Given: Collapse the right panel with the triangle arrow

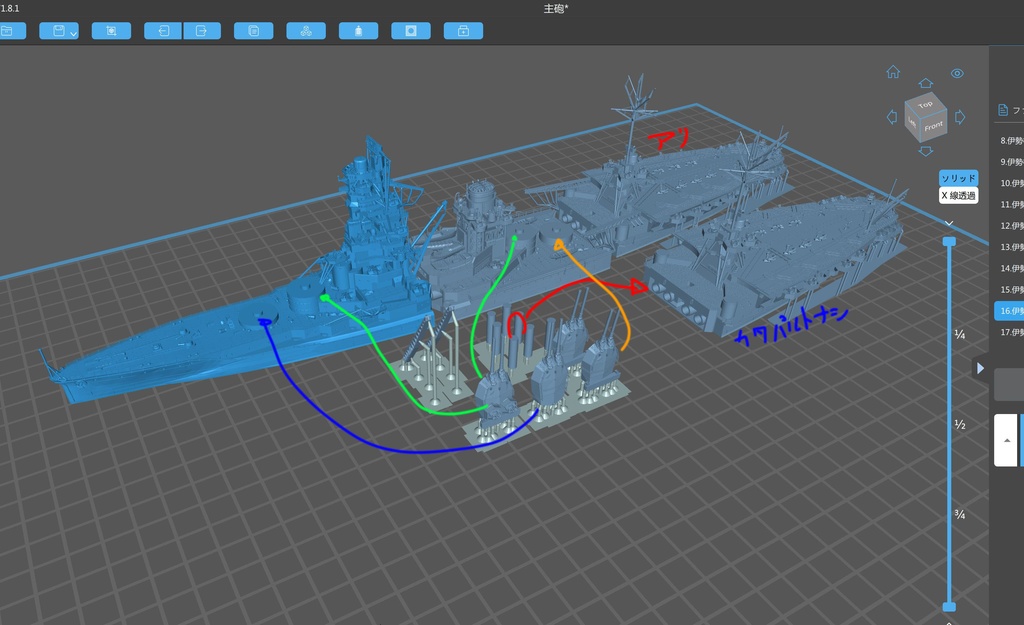Looking at the screenshot, I should click(x=980, y=368).
